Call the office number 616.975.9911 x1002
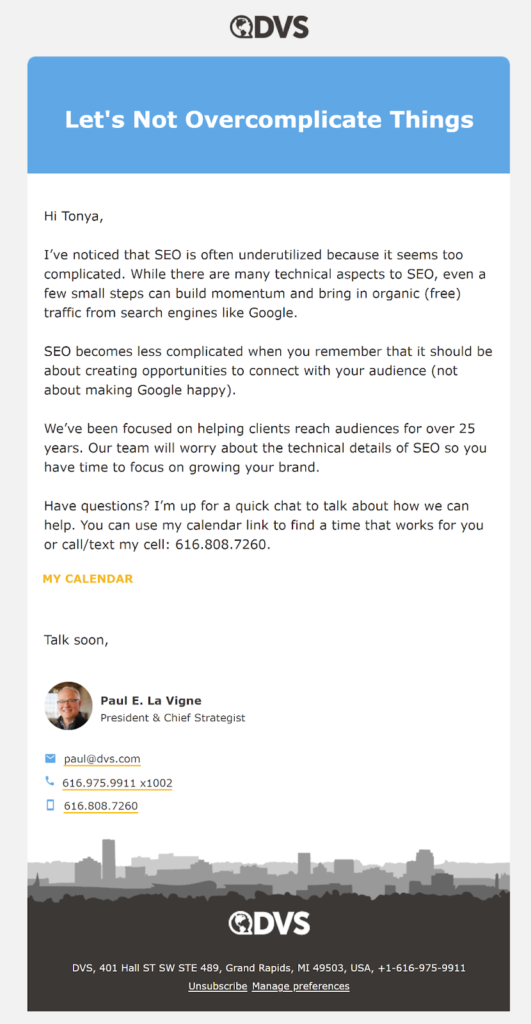 point(118,782)
